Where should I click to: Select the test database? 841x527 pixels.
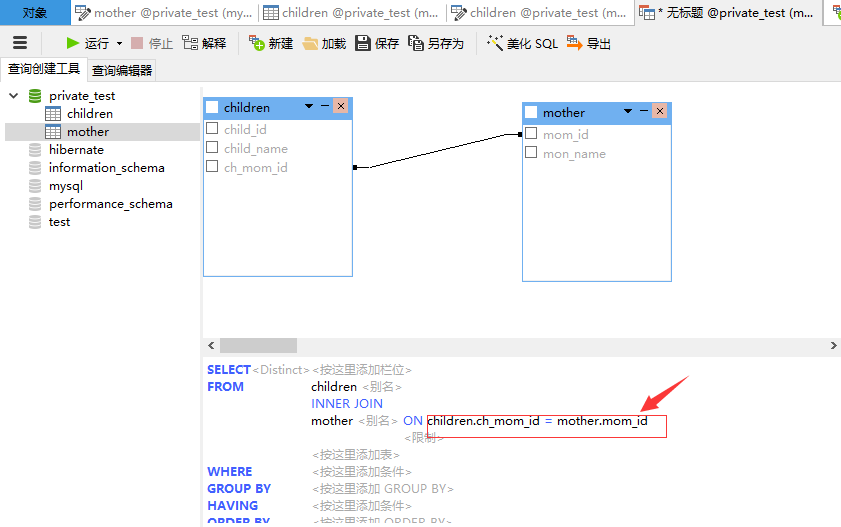[59, 222]
